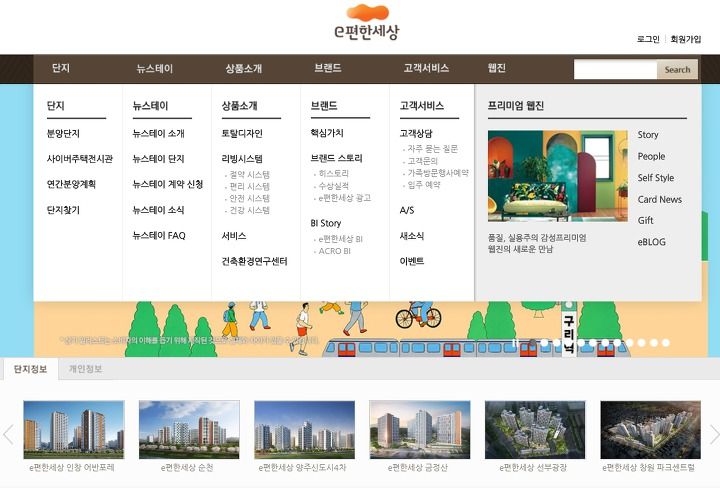Open 웹진 in the main navigation bar

[x=496, y=68]
